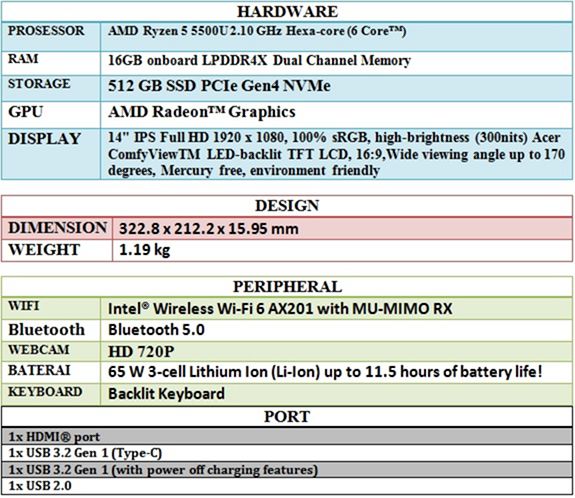This screenshot has height=498, width=575.
Task: Select the 322.8 x 212.2 dimension value
Action: (209, 229)
